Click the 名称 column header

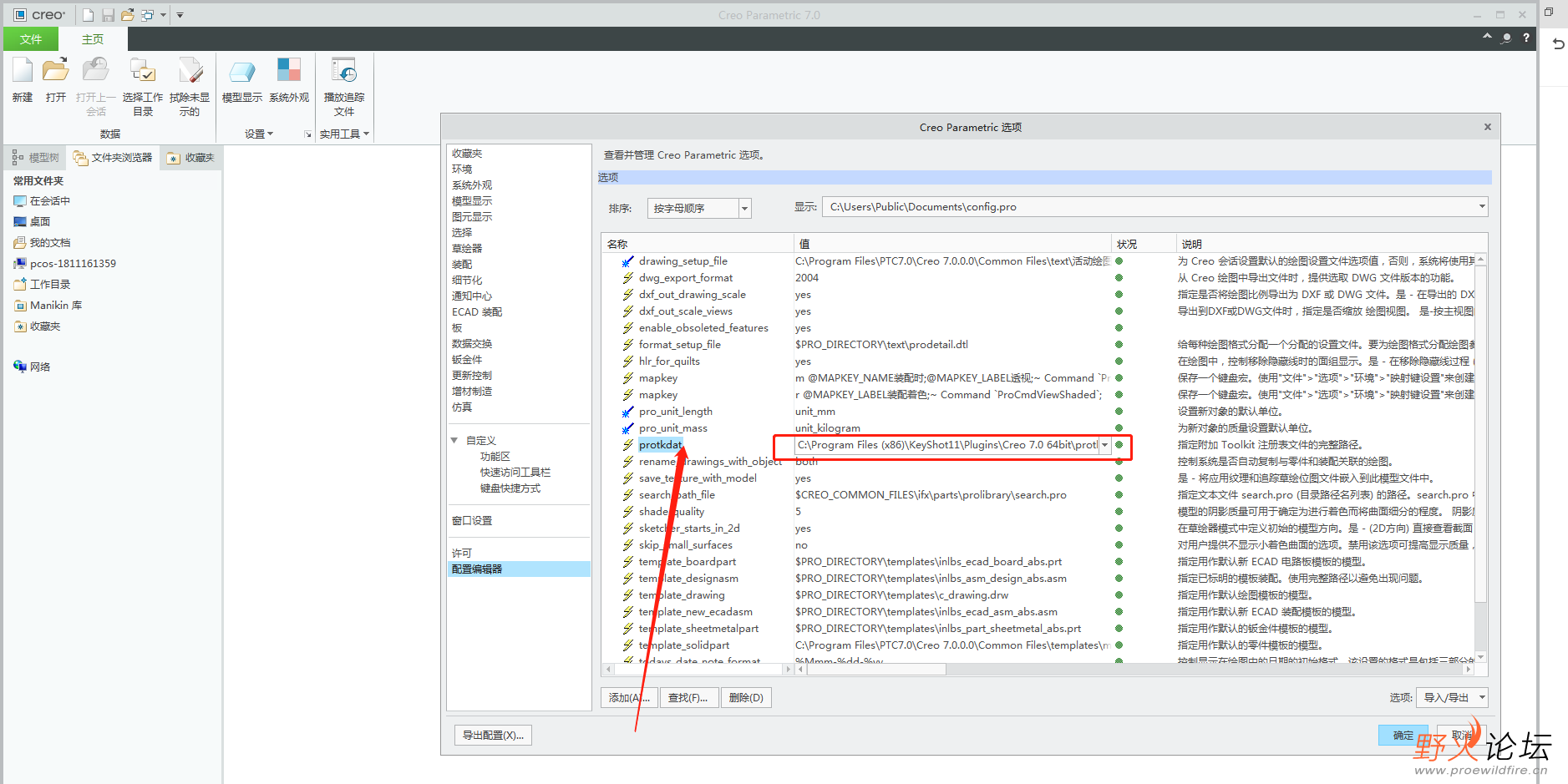click(x=698, y=244)
